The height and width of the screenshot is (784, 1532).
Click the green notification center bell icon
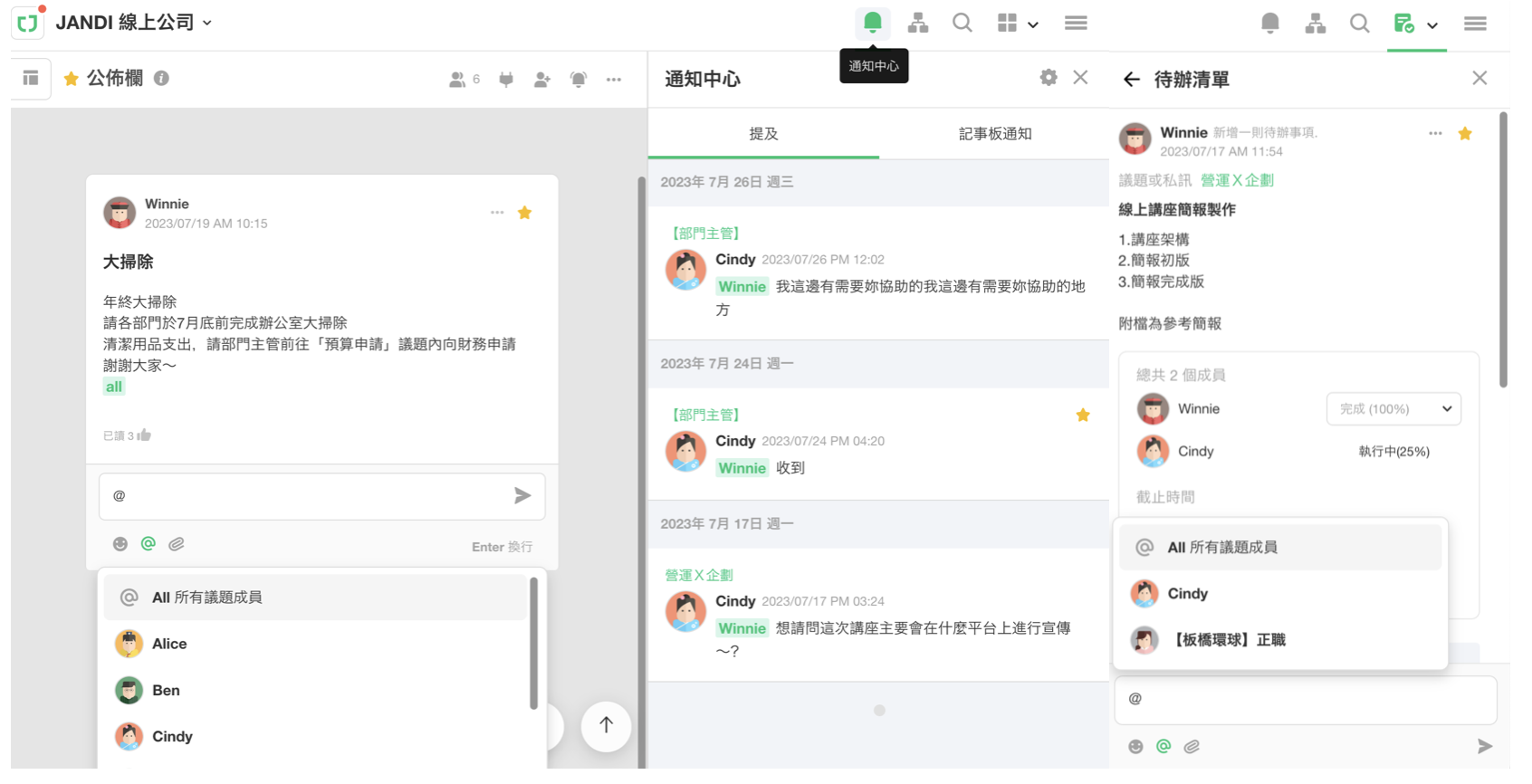click(872, 23)
